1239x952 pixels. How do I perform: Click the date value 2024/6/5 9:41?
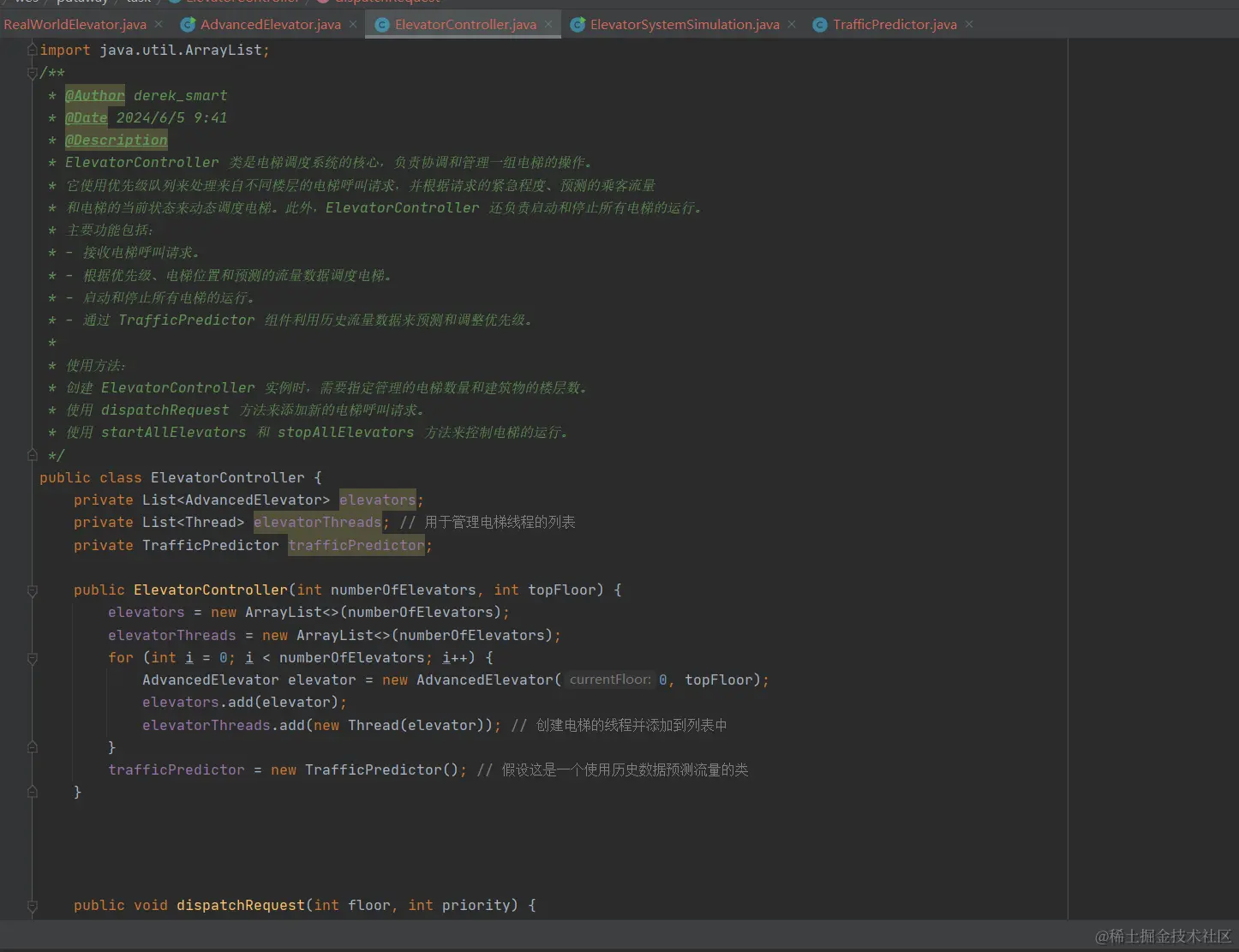(x=172, y=117)
